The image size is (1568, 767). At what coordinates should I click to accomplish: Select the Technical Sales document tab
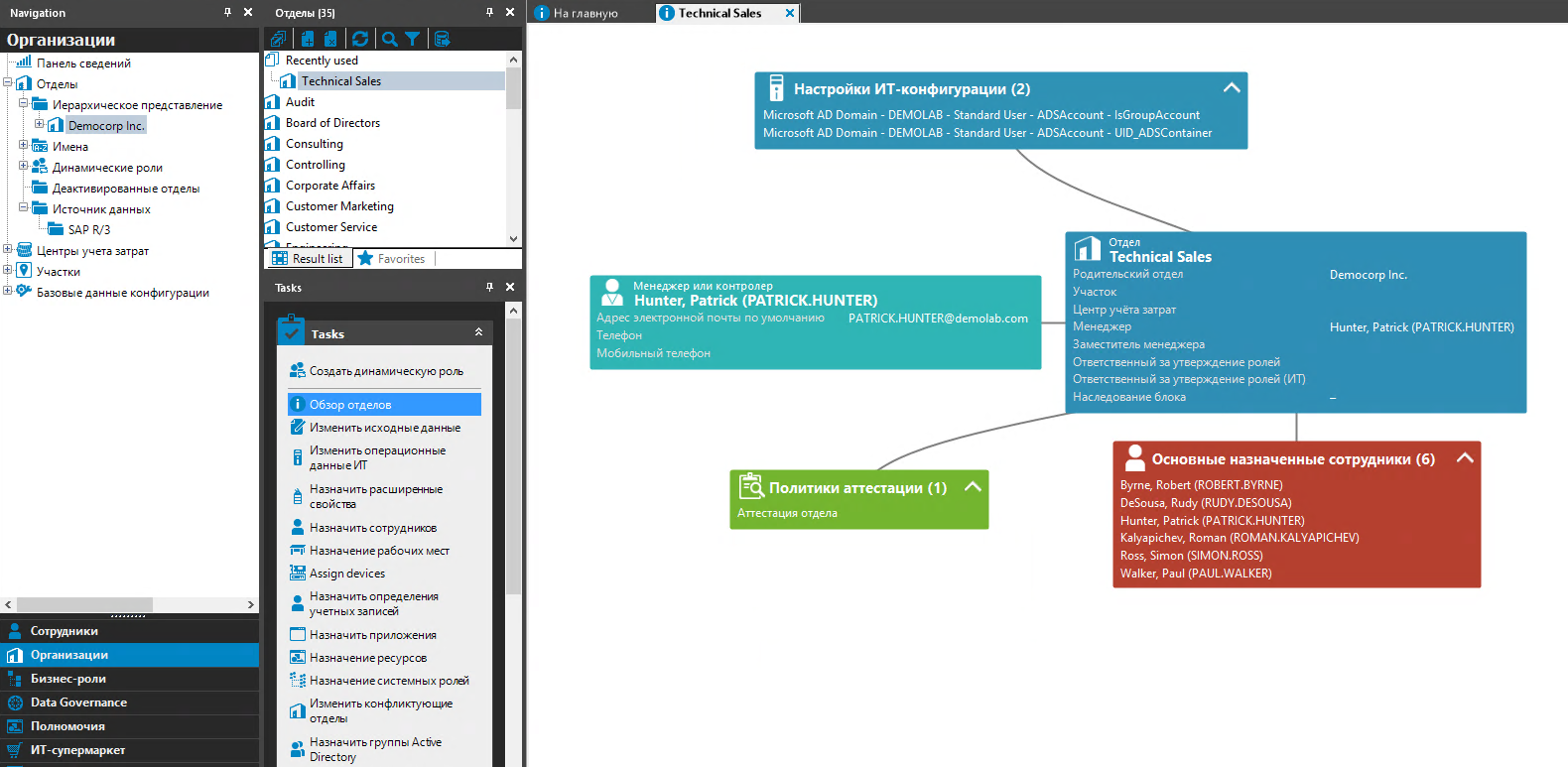click(x=719, y=13)
